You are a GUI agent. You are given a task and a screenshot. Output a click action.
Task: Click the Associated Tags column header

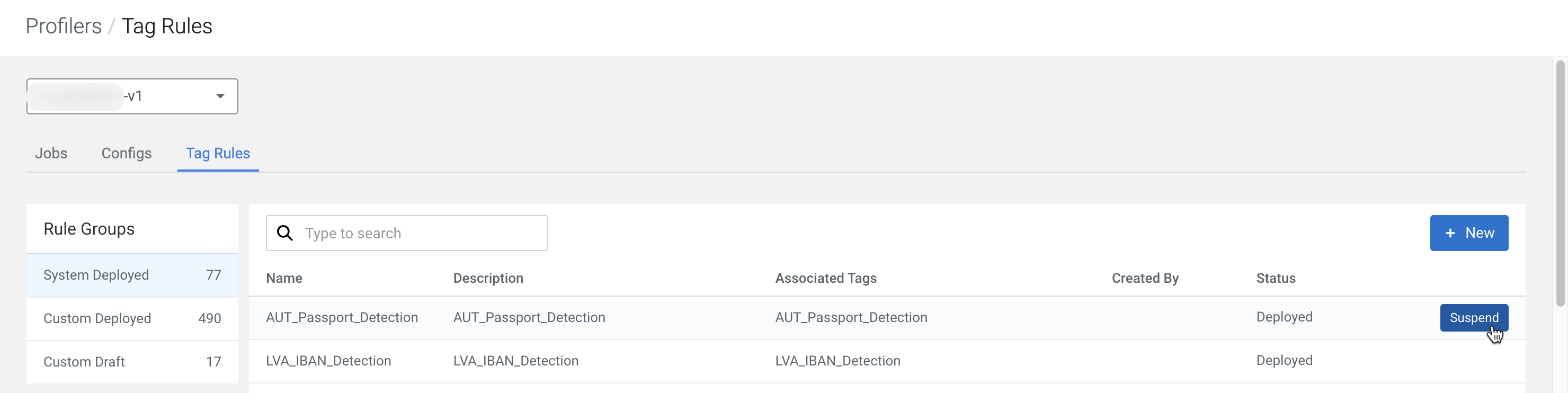[825, 278]
